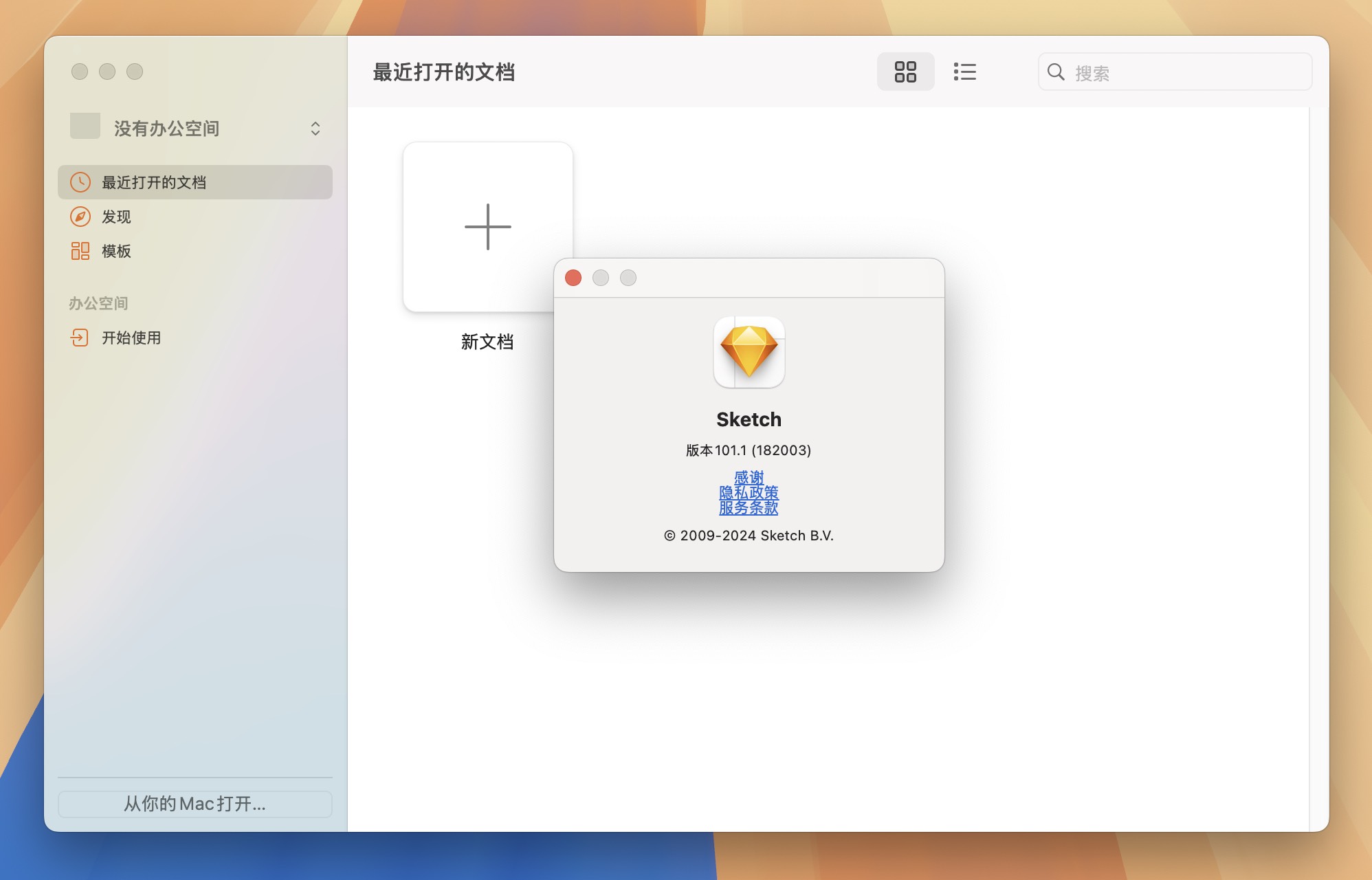The height and width of the screenshot is (880, 1372).
Task: Click grid view toggle button
Action: pos(905,71)
